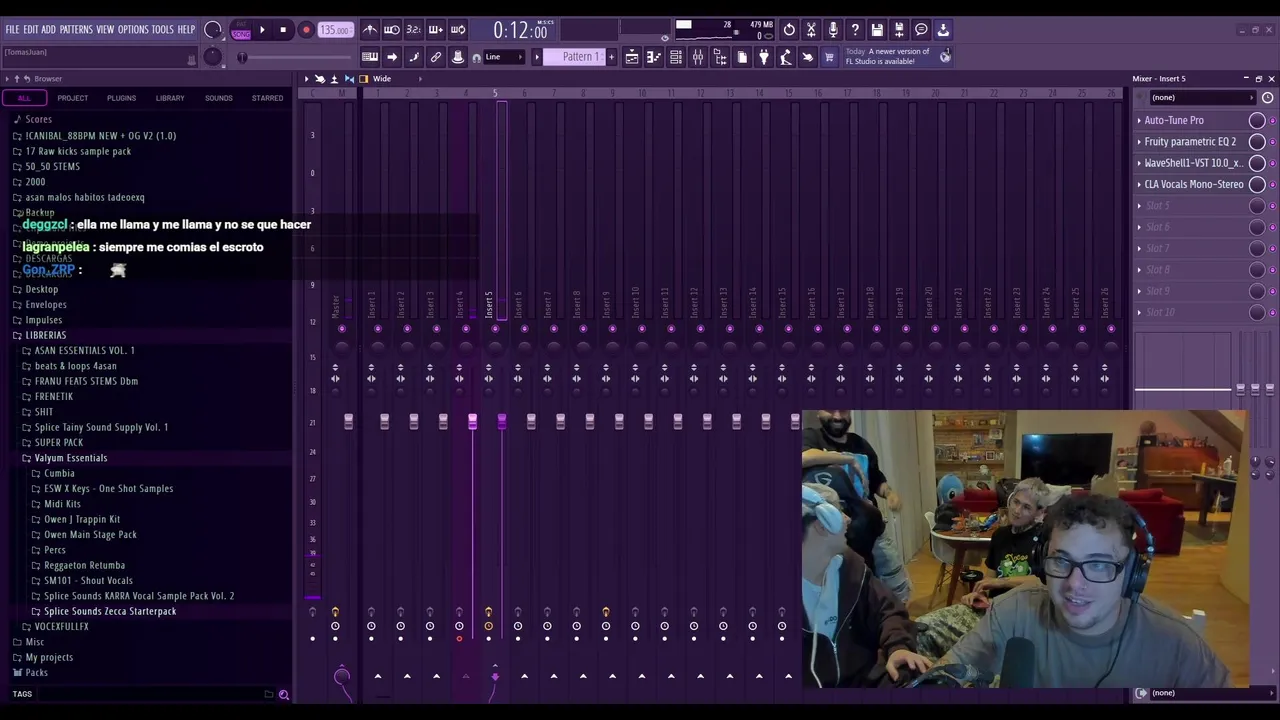Open the TOOLS menu
The height and width of the screenshot is (720, 1280).
(x=163, y=30)
